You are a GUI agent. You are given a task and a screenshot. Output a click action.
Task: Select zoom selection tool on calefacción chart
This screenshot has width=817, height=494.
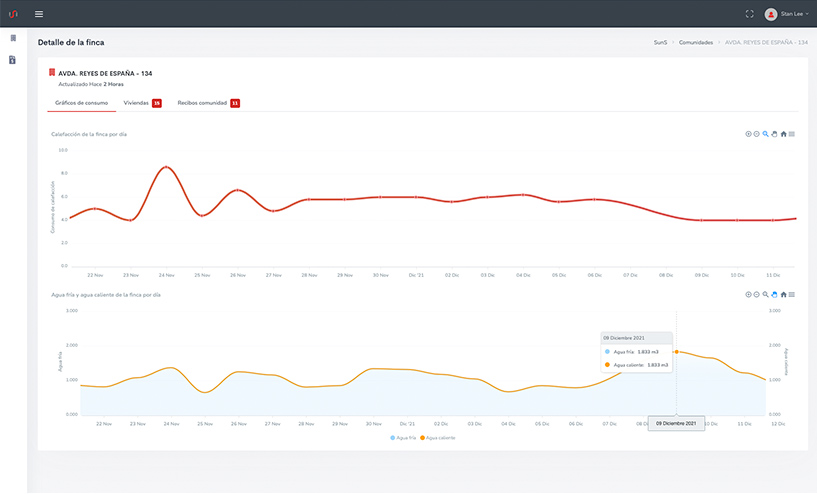(x=765, y=134)
